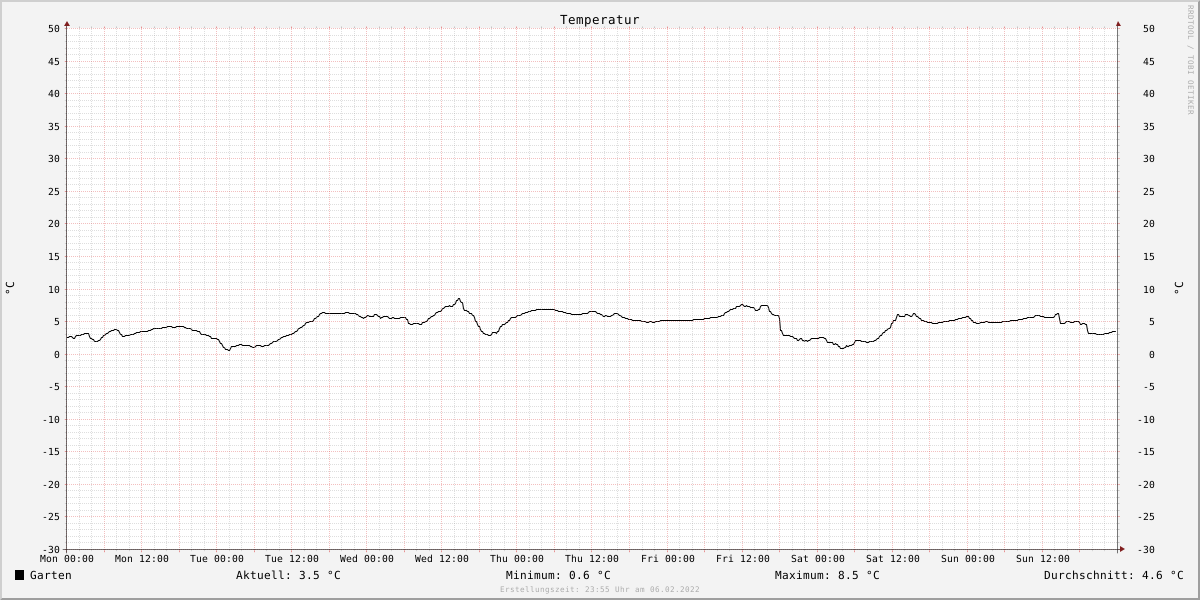Click the Thu 12:00 x-axis label

pos(592,558)
